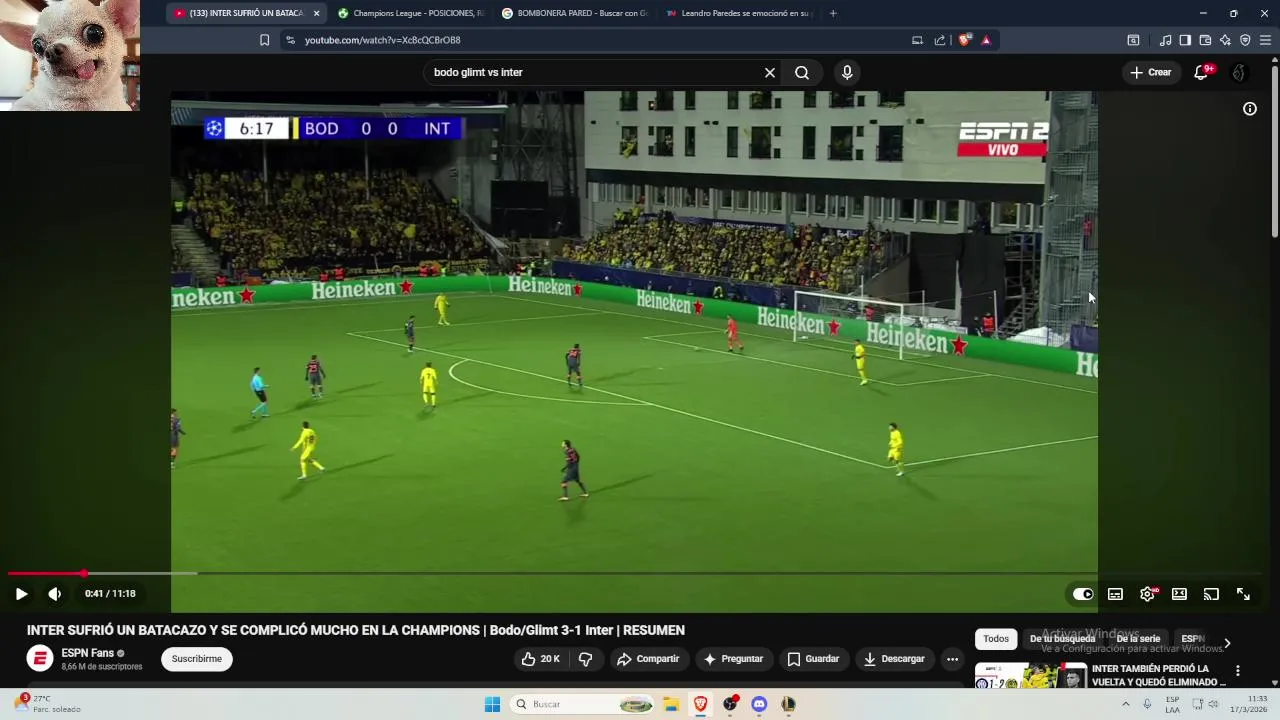Open tab search icon in browser toolbar
Viewport: 1280px width, 720px height.
tap(1133, 40)
